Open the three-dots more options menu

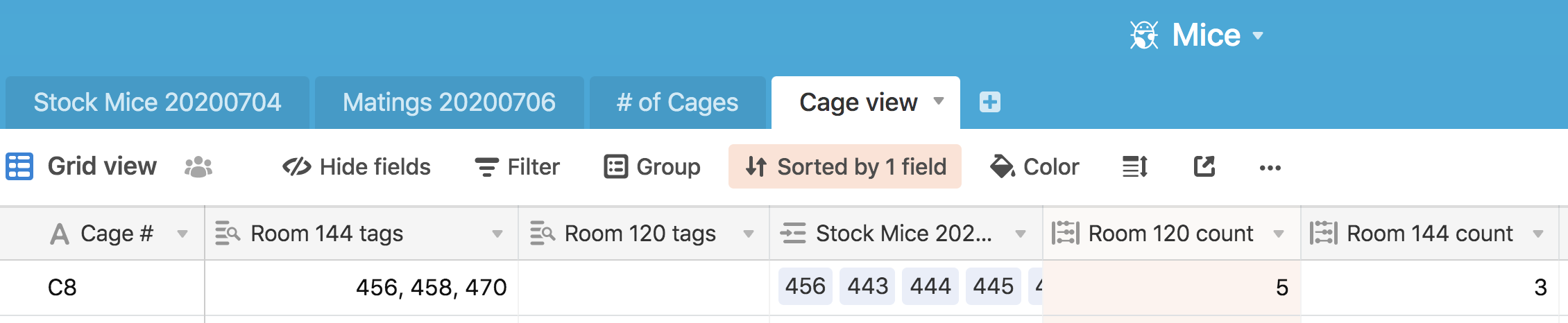1270,168
